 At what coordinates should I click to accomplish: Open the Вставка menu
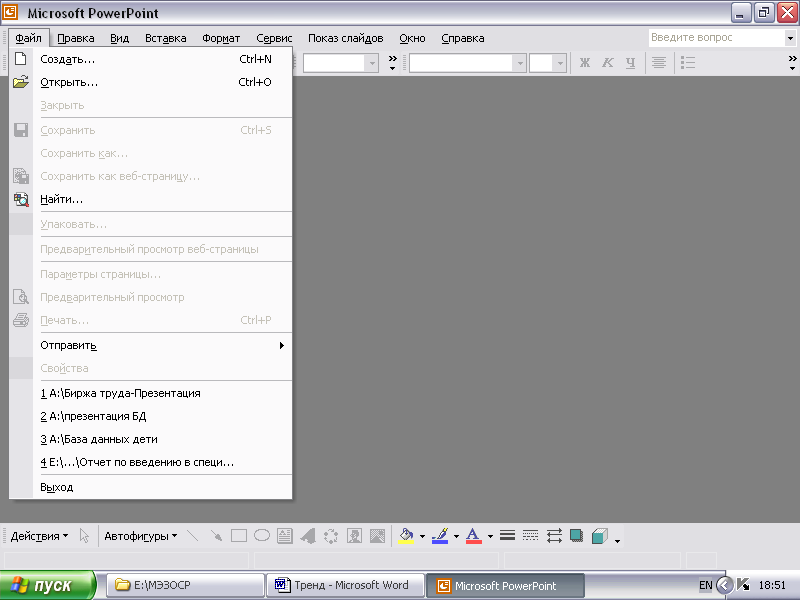pos(165,38)
